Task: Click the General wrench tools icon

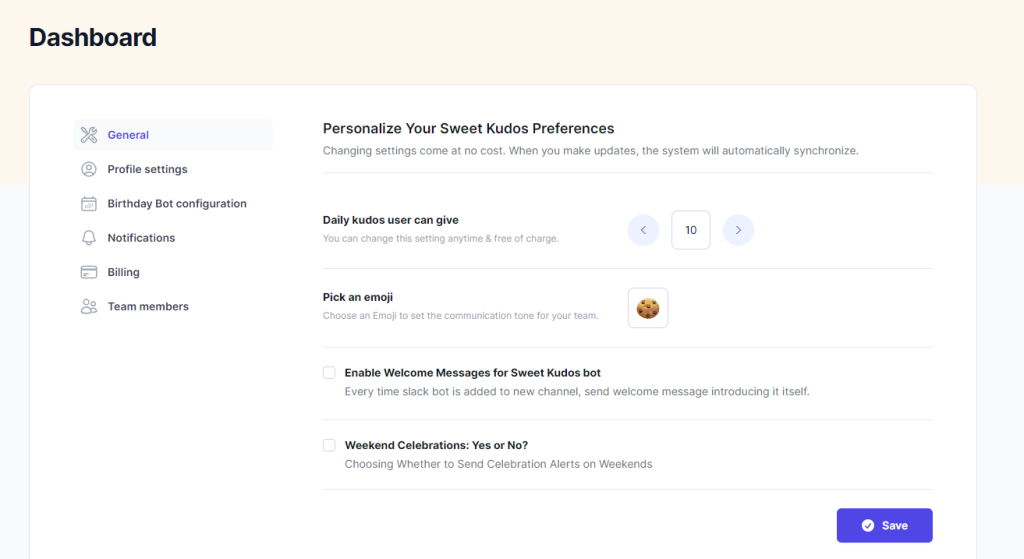Action: coord(89,135)
